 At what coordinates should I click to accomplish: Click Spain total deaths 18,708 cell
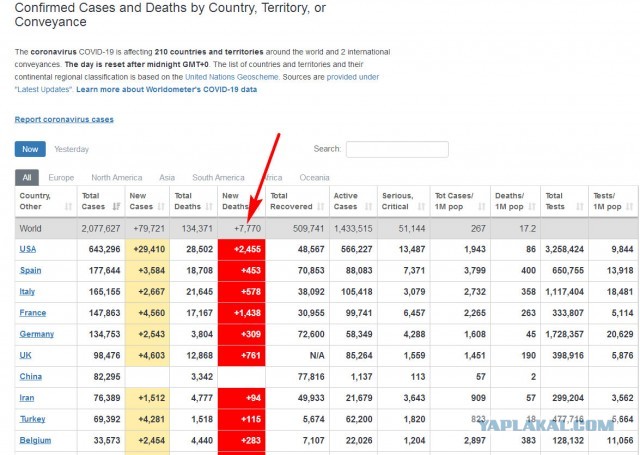193,270
